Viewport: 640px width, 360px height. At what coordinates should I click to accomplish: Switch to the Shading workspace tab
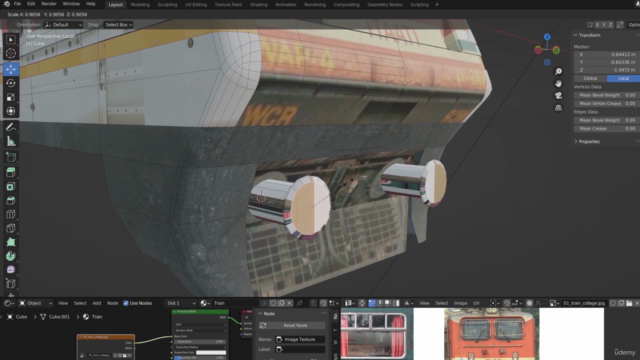[x=259, y=4]
